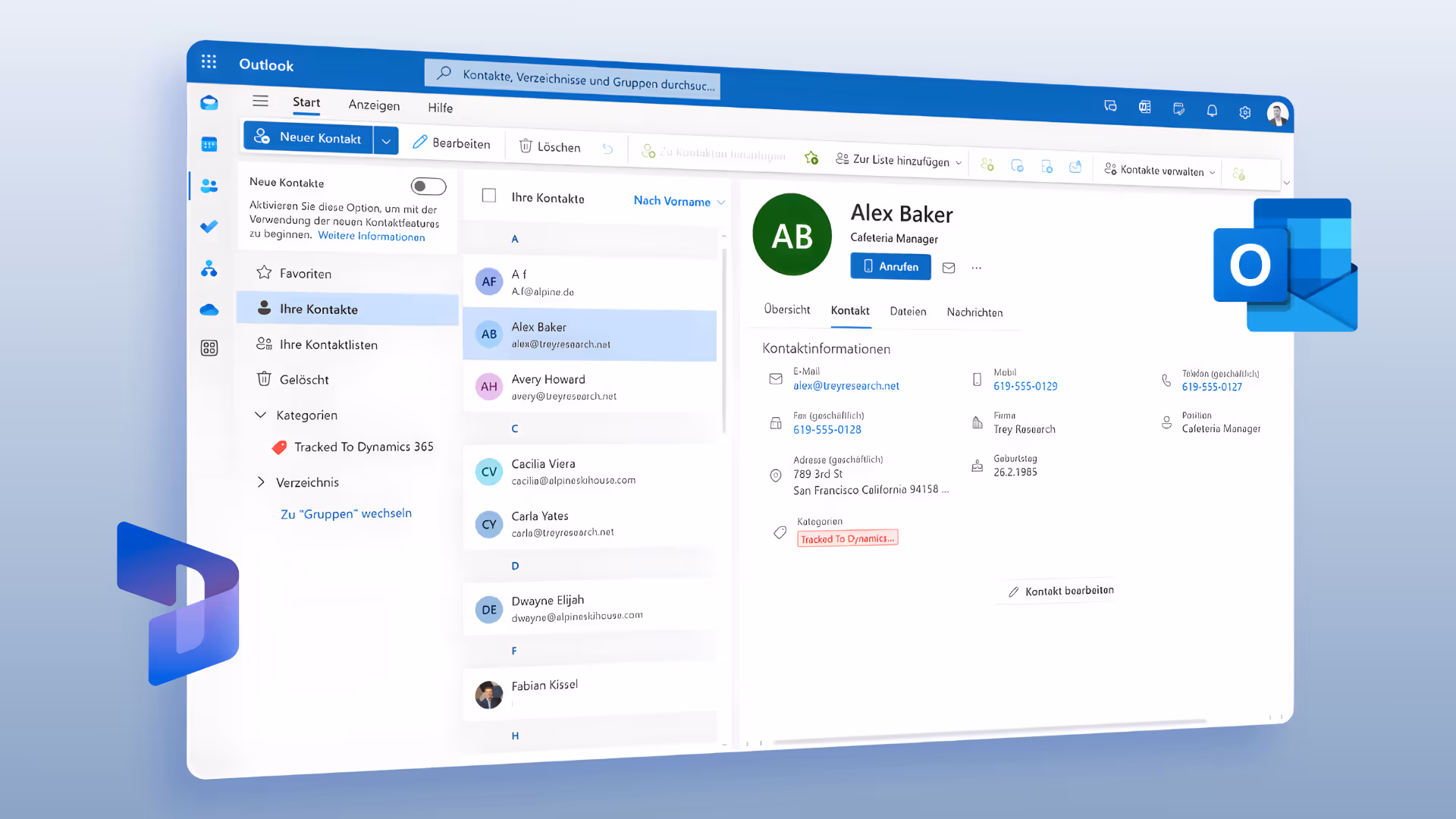This screenshot has height=819, width=1456.
Task: Open the Hilfe ribbon tab
Action: [440, 108]
